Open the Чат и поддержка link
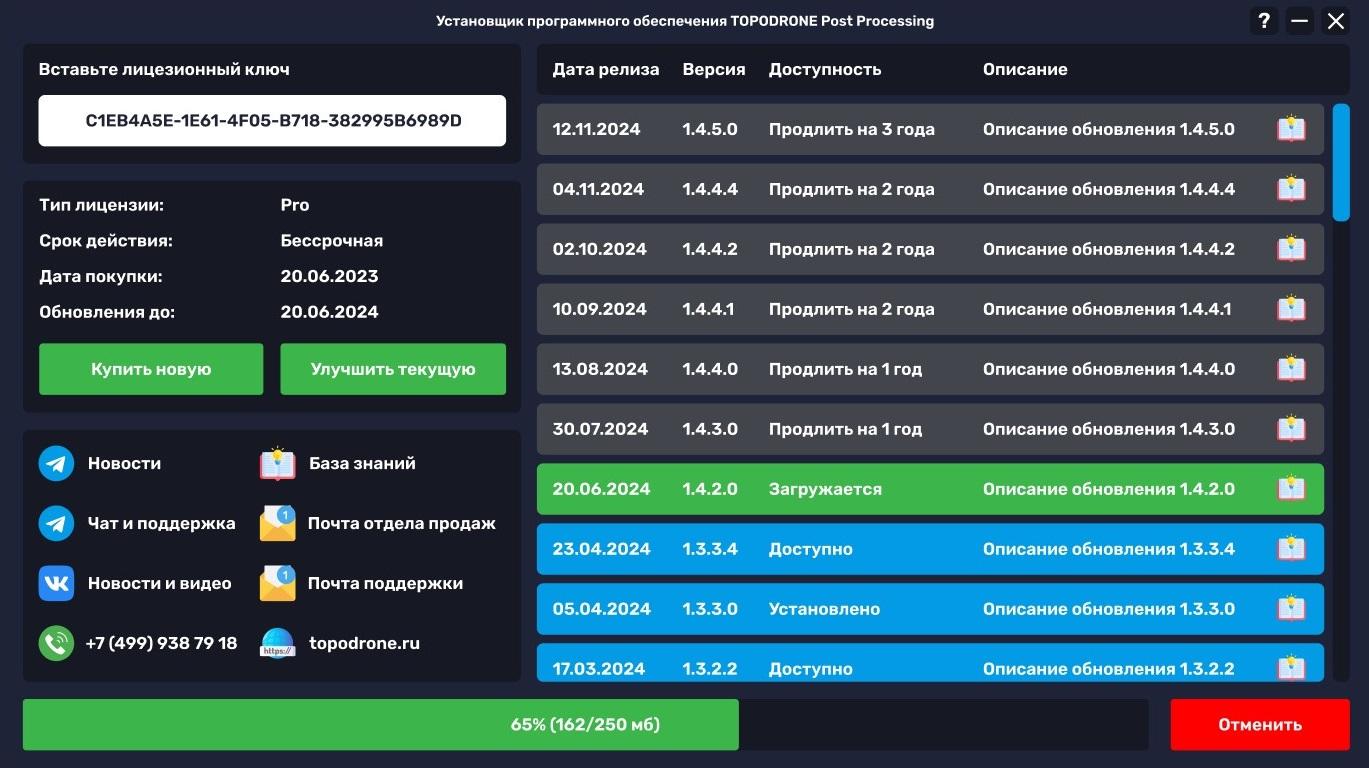1369x768 pixels. [161, 523]
